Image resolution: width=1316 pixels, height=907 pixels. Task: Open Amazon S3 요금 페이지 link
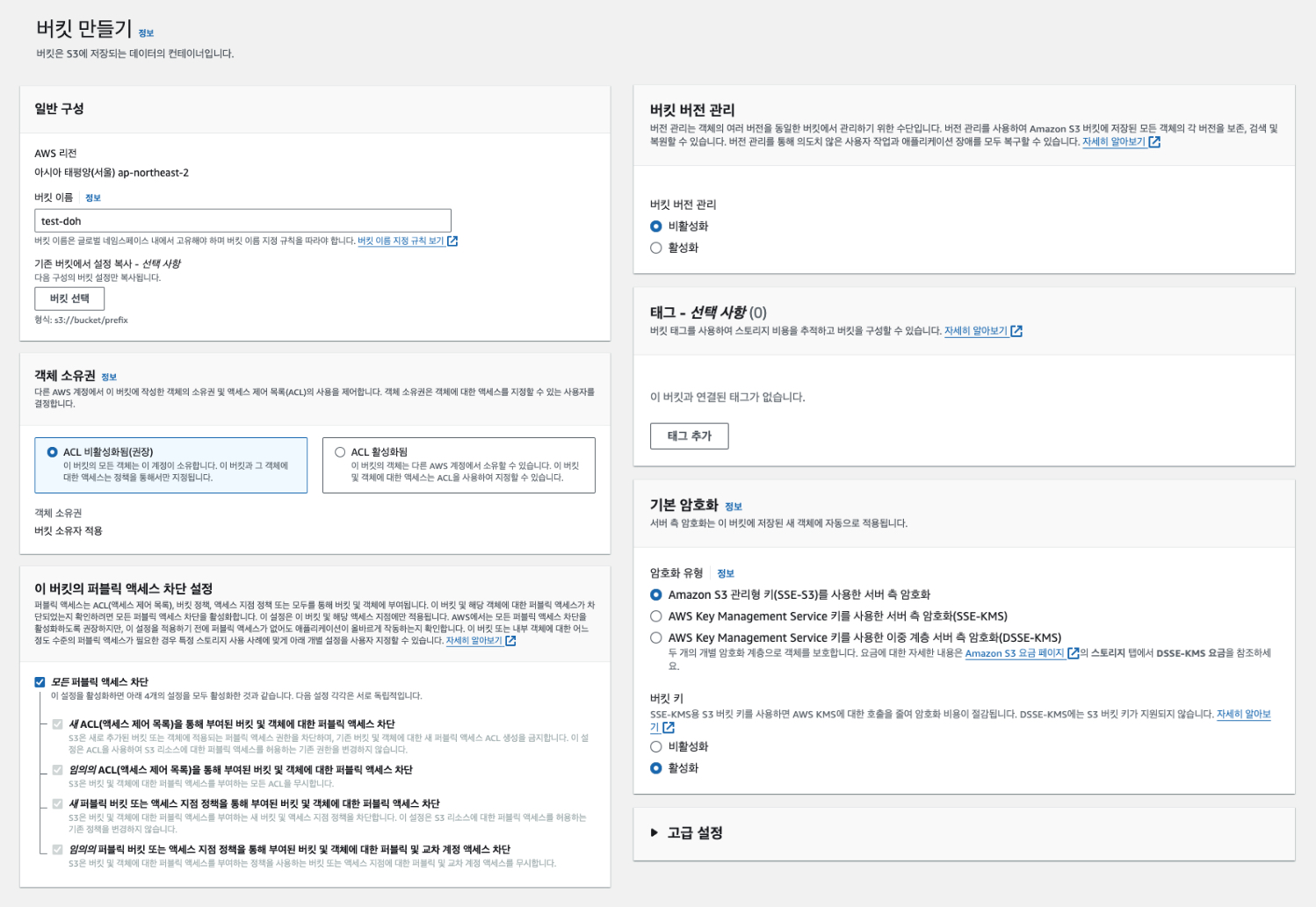coord(1015,653)
